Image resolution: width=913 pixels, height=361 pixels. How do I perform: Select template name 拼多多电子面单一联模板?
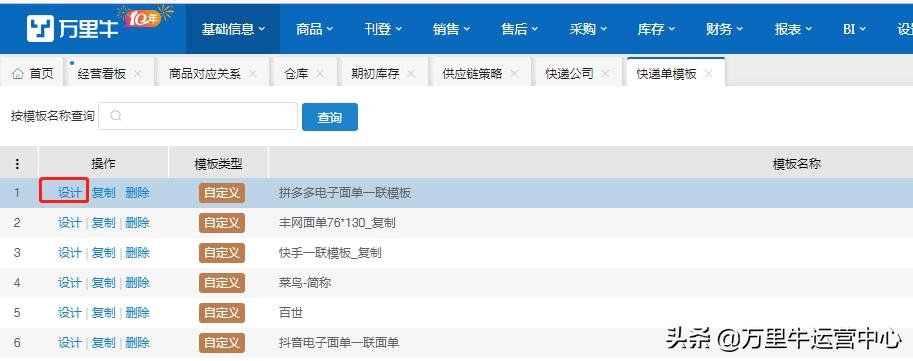pyautogui.click(x=345, y=193)
